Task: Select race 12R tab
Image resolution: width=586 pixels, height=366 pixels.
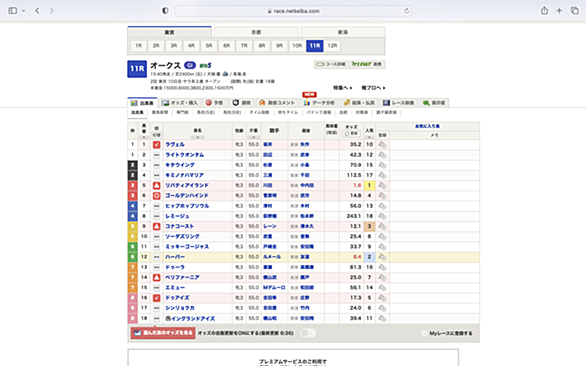Action: [332, 46]
